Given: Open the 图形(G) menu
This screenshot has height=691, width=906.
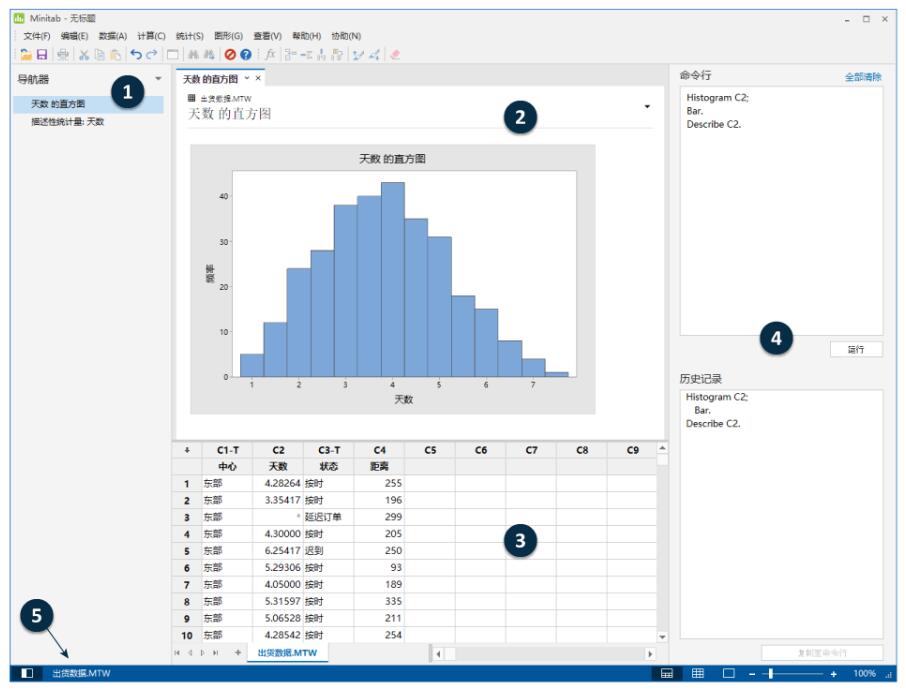Looking at the screenshot, I should (228, 36).
